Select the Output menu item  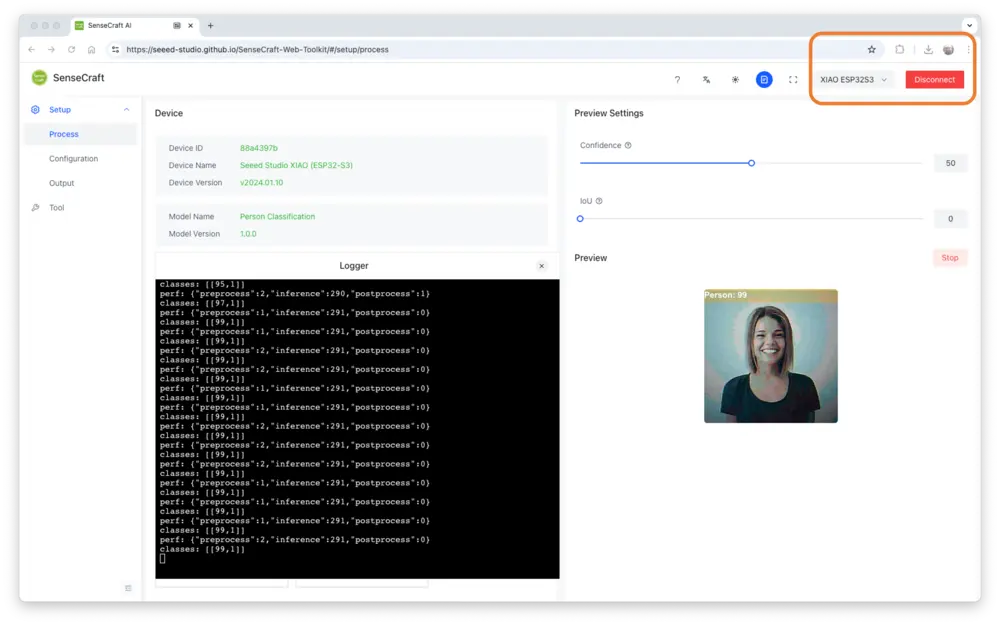(62, 183)
